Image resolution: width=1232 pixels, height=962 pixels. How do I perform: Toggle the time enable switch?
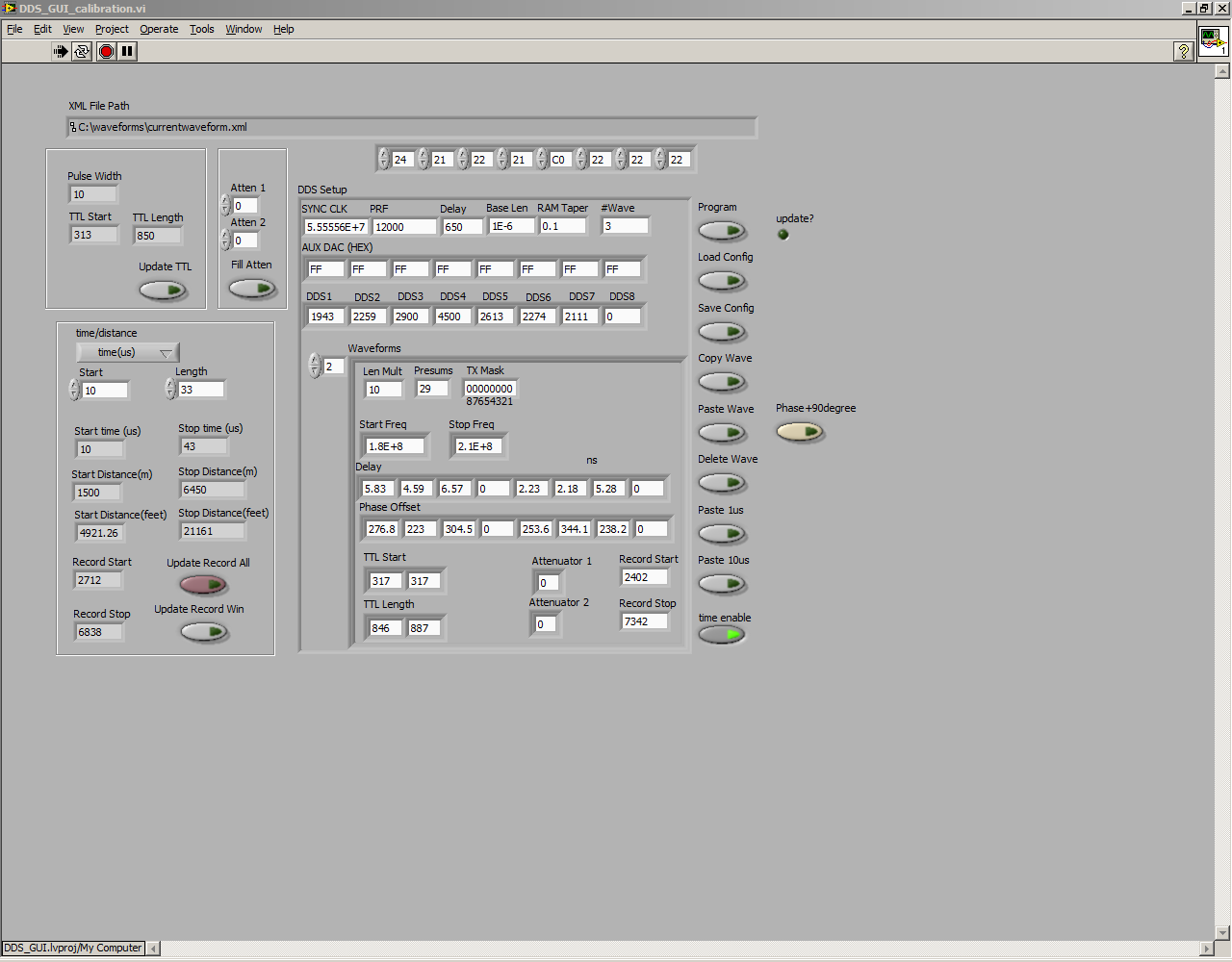tap(722, 635)
